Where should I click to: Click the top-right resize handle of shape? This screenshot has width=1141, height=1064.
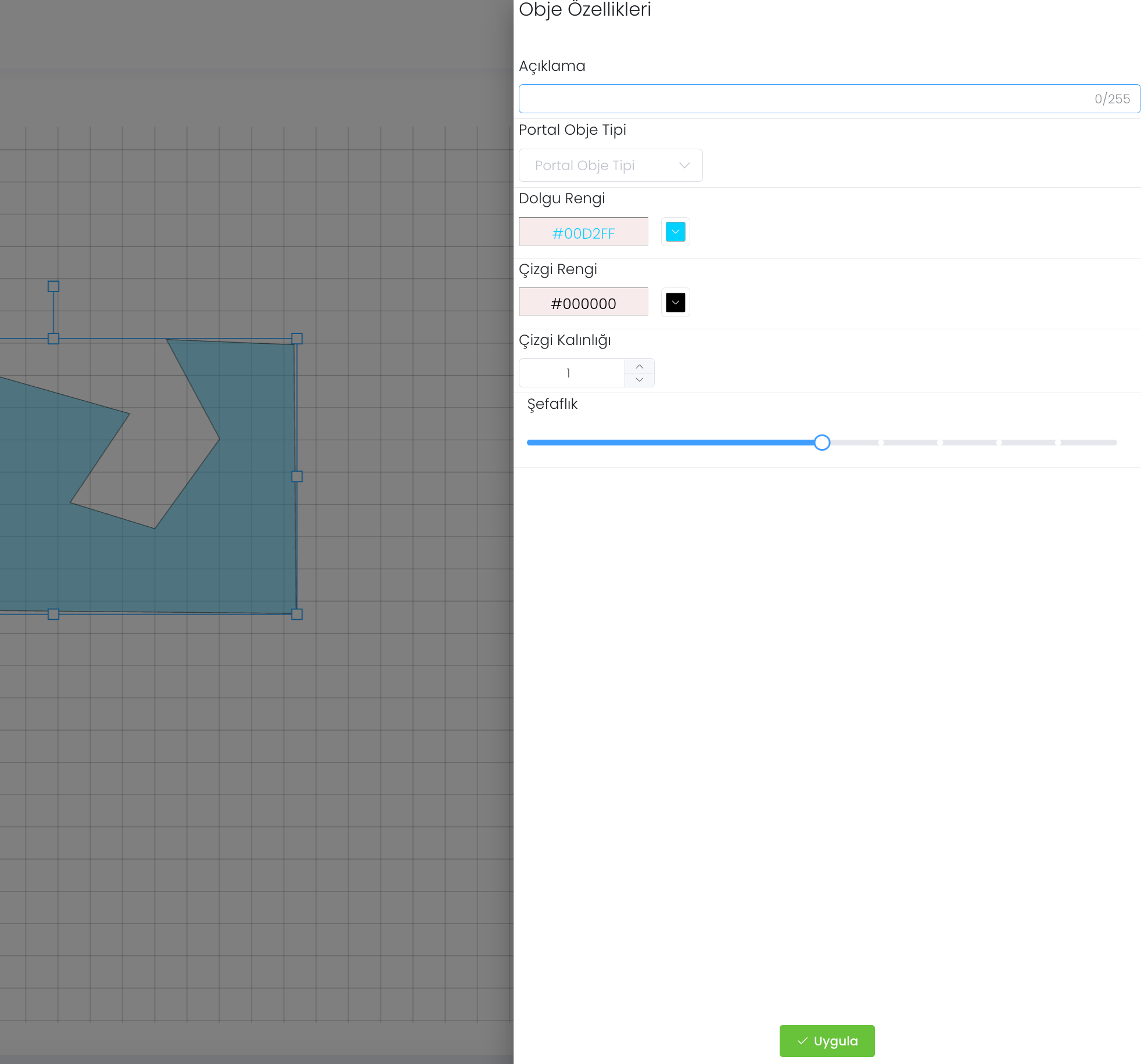297,339
